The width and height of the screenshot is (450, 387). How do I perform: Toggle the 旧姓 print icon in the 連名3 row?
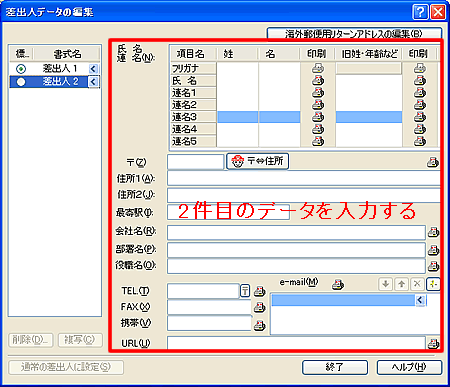coord(420,117)
